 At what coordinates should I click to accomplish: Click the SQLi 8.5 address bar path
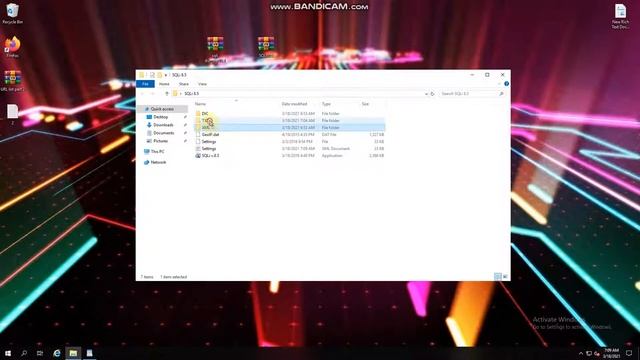[191, 93]
